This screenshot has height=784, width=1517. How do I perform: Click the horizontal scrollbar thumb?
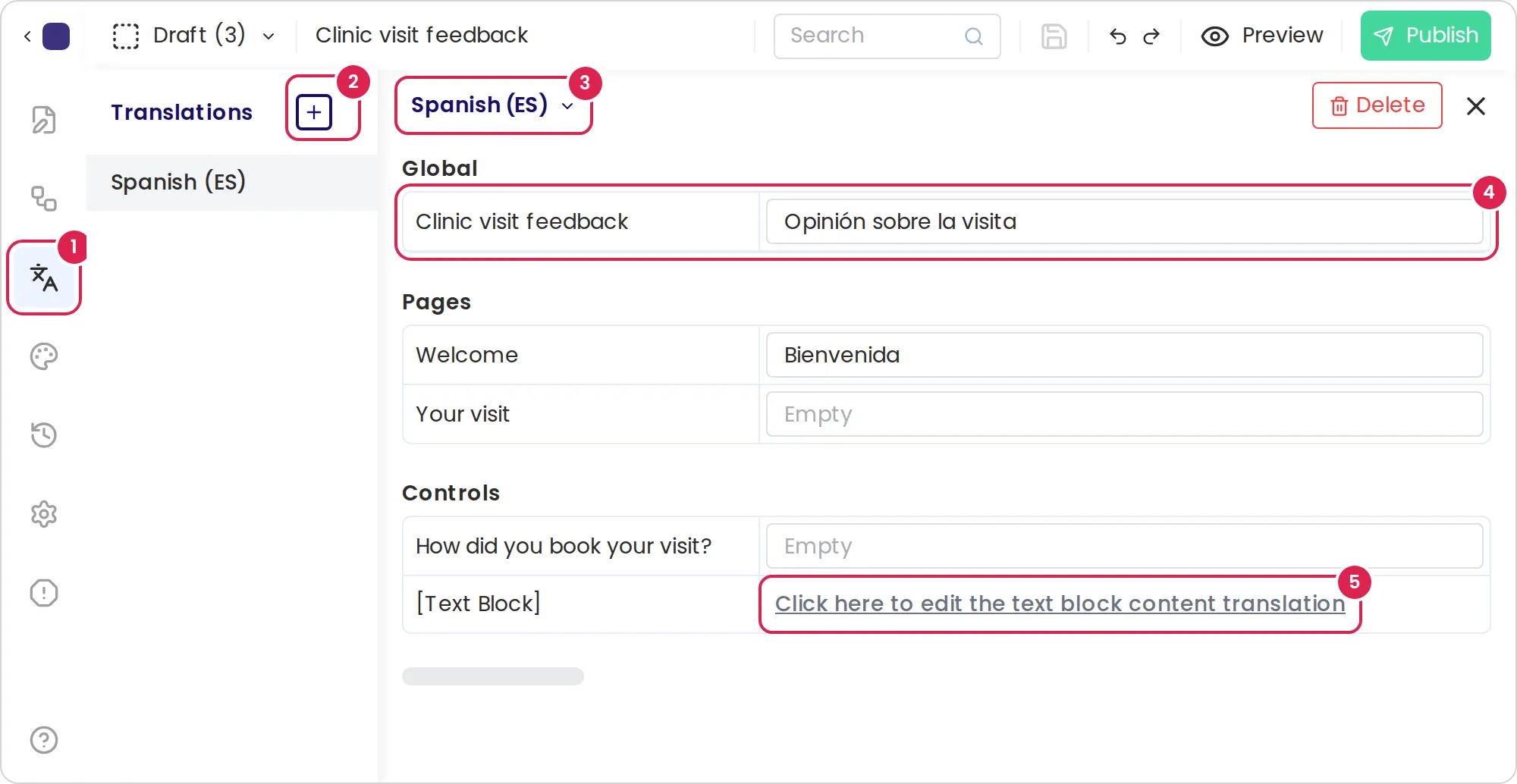(x=493, y=676)
